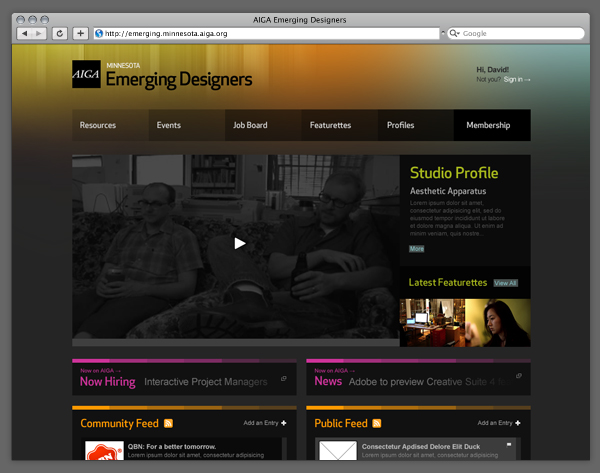Click the More button under description
Screen dimensions: 600x473
tap(417, 249)
